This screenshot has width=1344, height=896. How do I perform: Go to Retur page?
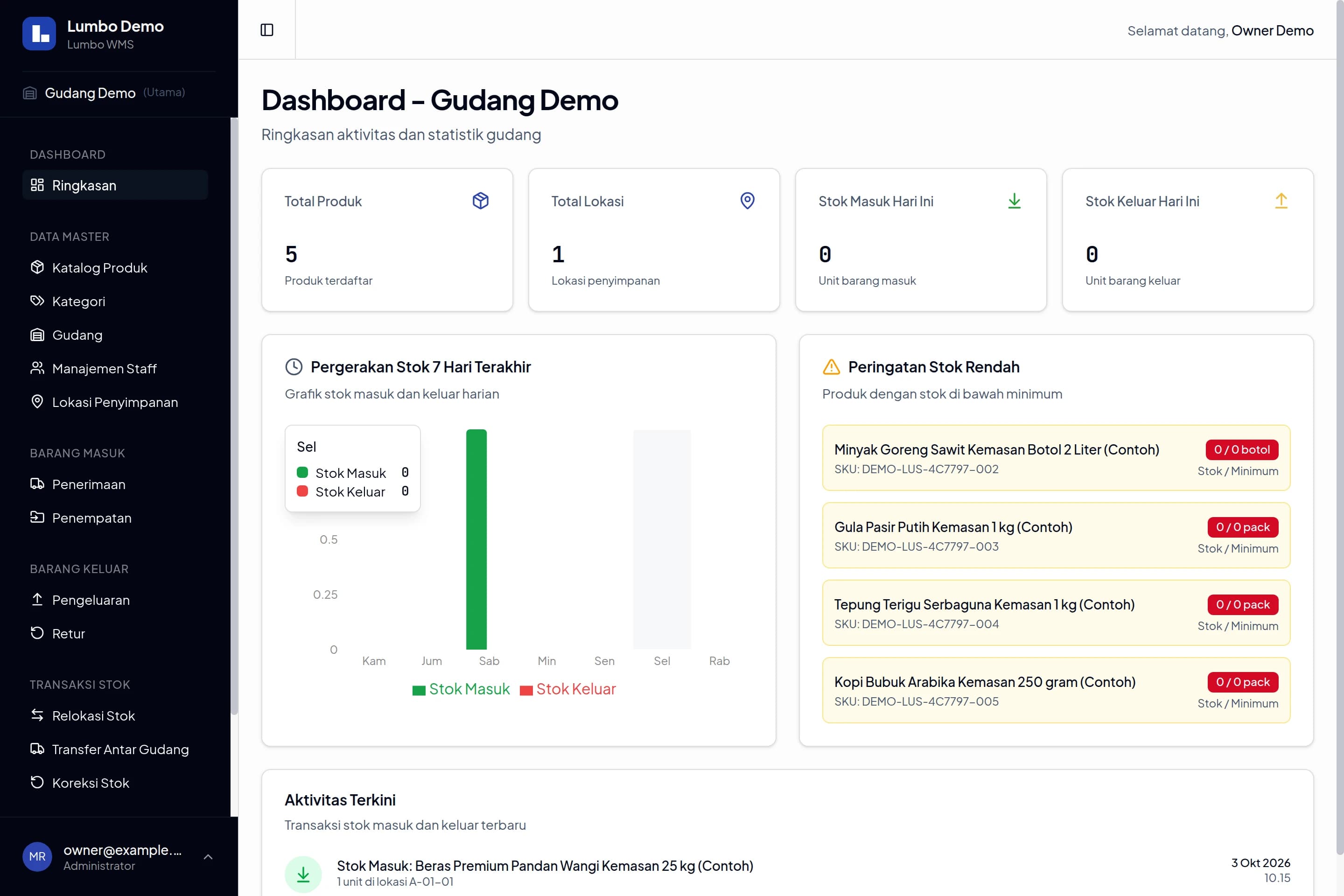[115, 634]
